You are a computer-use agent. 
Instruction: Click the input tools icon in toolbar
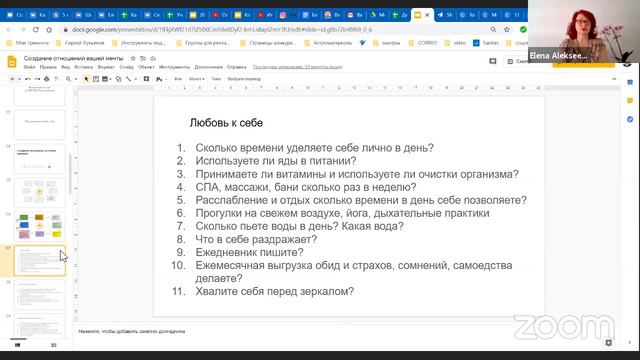click(159, 79)
